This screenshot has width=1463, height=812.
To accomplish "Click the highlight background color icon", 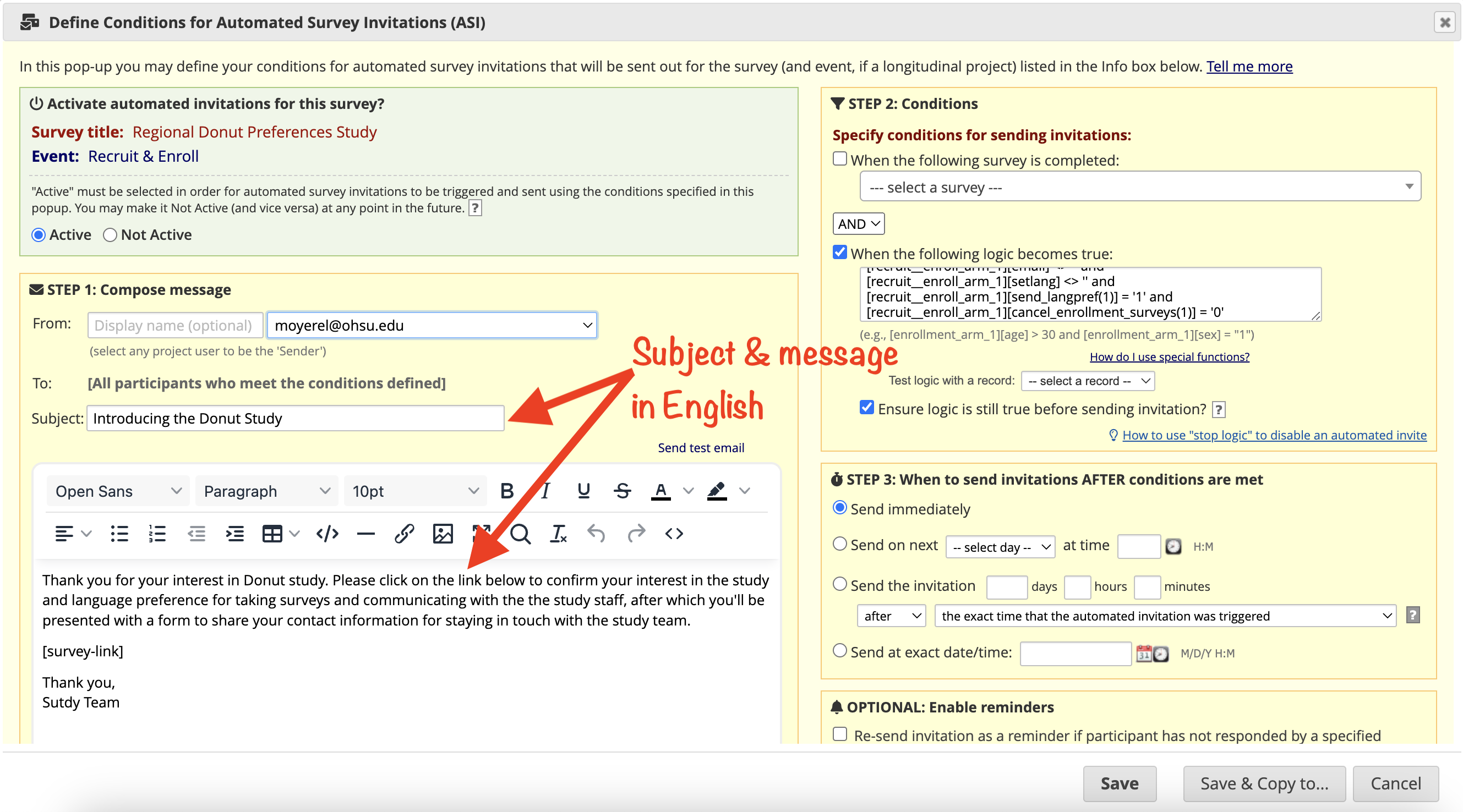I will [717, 491].
